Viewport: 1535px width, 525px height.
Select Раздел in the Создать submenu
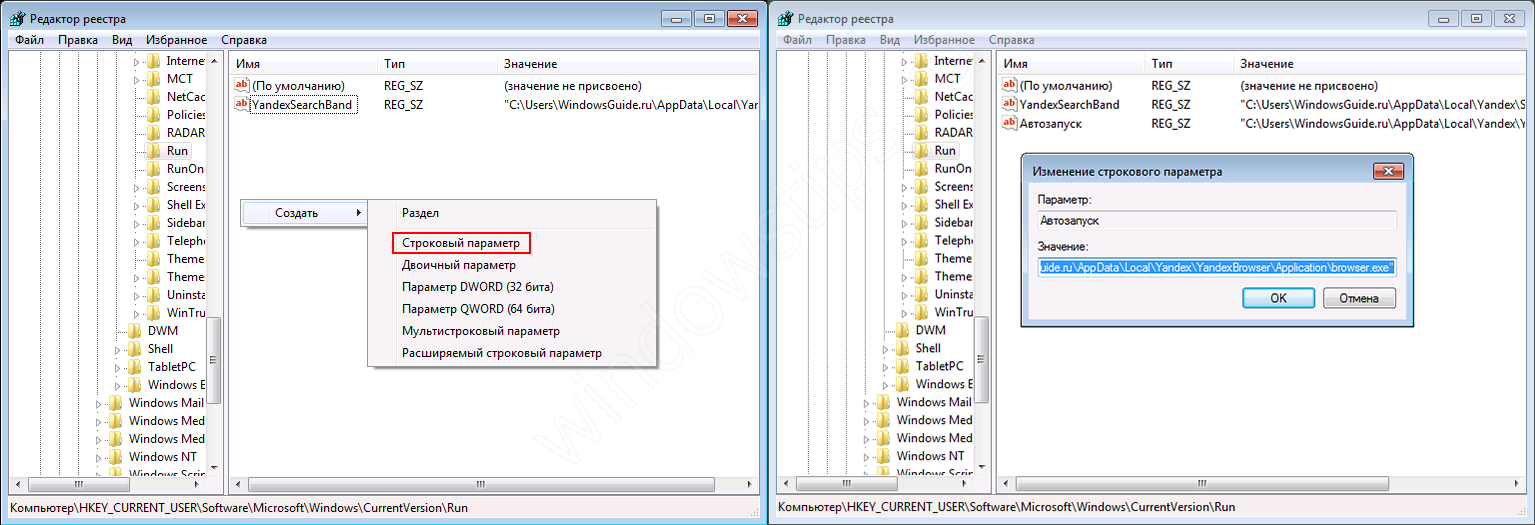pos(420,213)
